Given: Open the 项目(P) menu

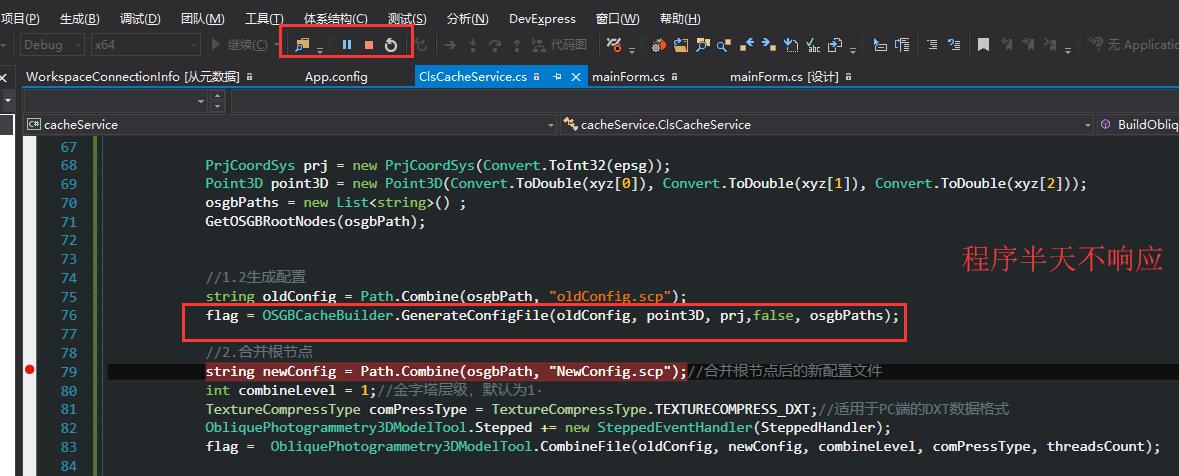Looking at the screenshot, I should [x=20, y=19].
